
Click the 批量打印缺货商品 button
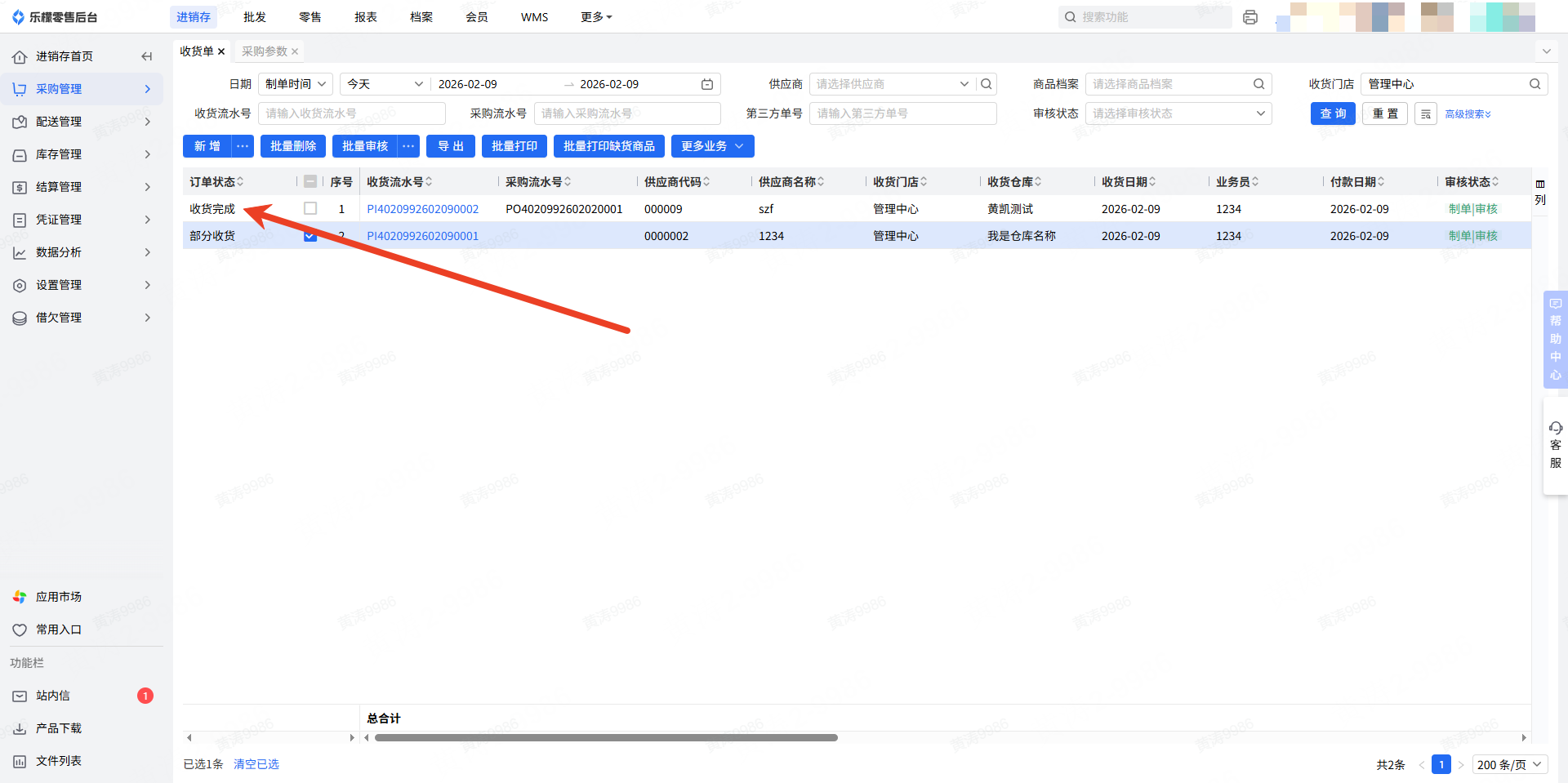(x=609, y=146)
